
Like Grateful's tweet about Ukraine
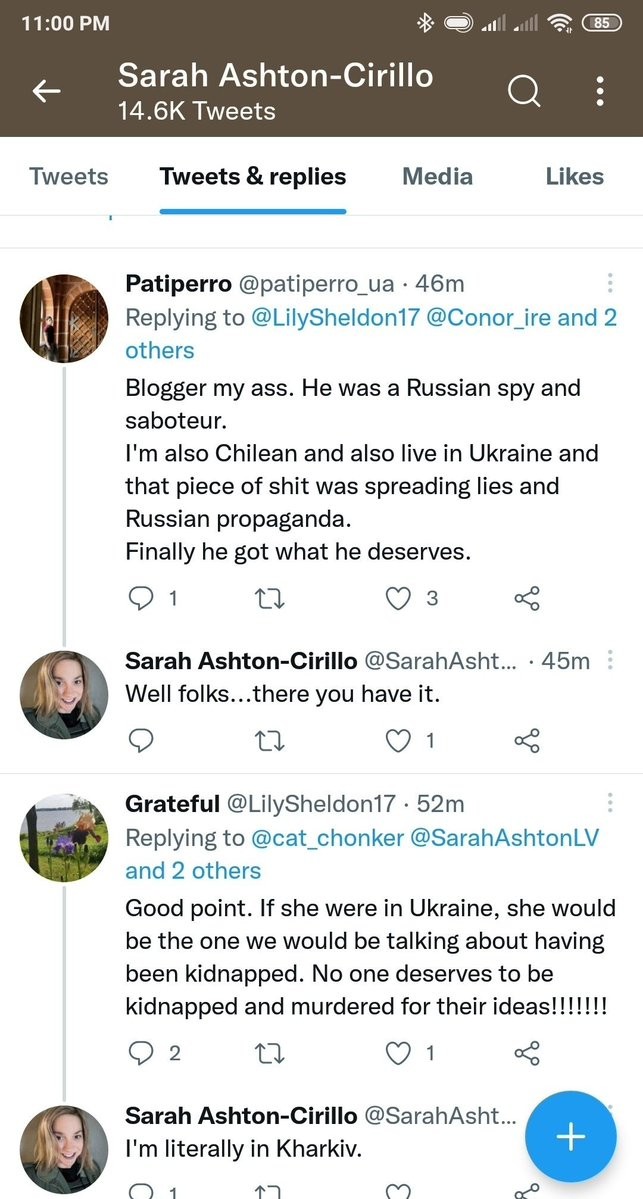pyautogui.click(x=399, y=1053)
